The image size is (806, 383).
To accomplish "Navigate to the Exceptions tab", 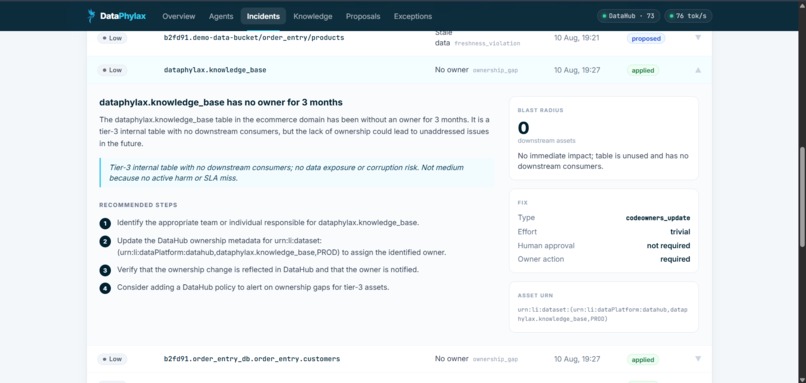I will point(413,16).
